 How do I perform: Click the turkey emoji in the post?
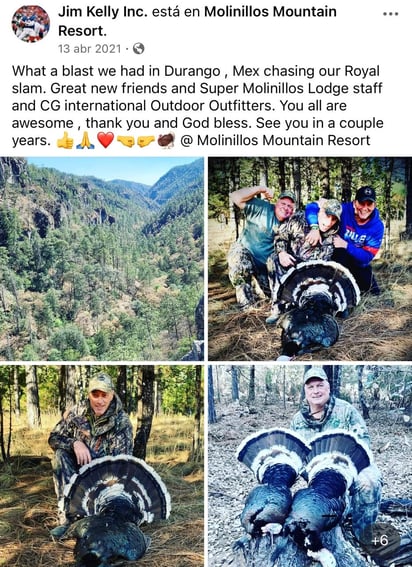166,141
